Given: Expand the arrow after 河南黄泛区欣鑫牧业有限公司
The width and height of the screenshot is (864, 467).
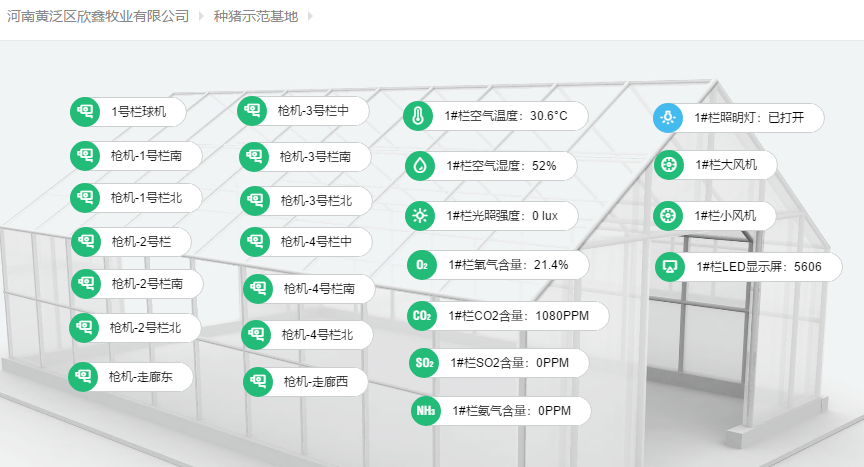Looking at the screenshot, I should click(x=201, y=17).
